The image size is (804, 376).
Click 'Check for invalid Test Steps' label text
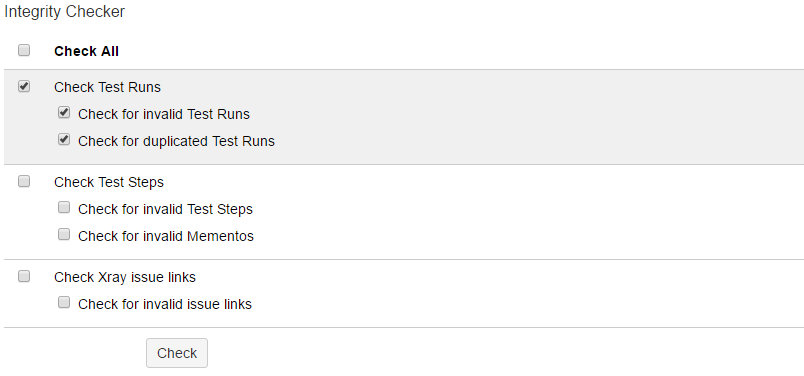[166, 209]
